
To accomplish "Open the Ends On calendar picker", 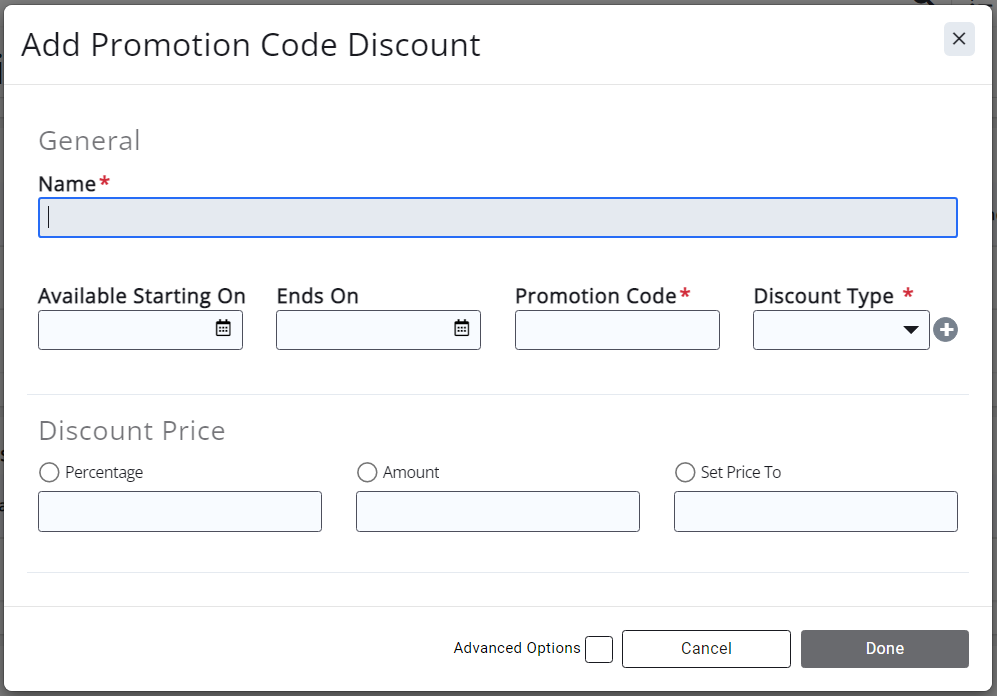I will [x=461, y=328].
